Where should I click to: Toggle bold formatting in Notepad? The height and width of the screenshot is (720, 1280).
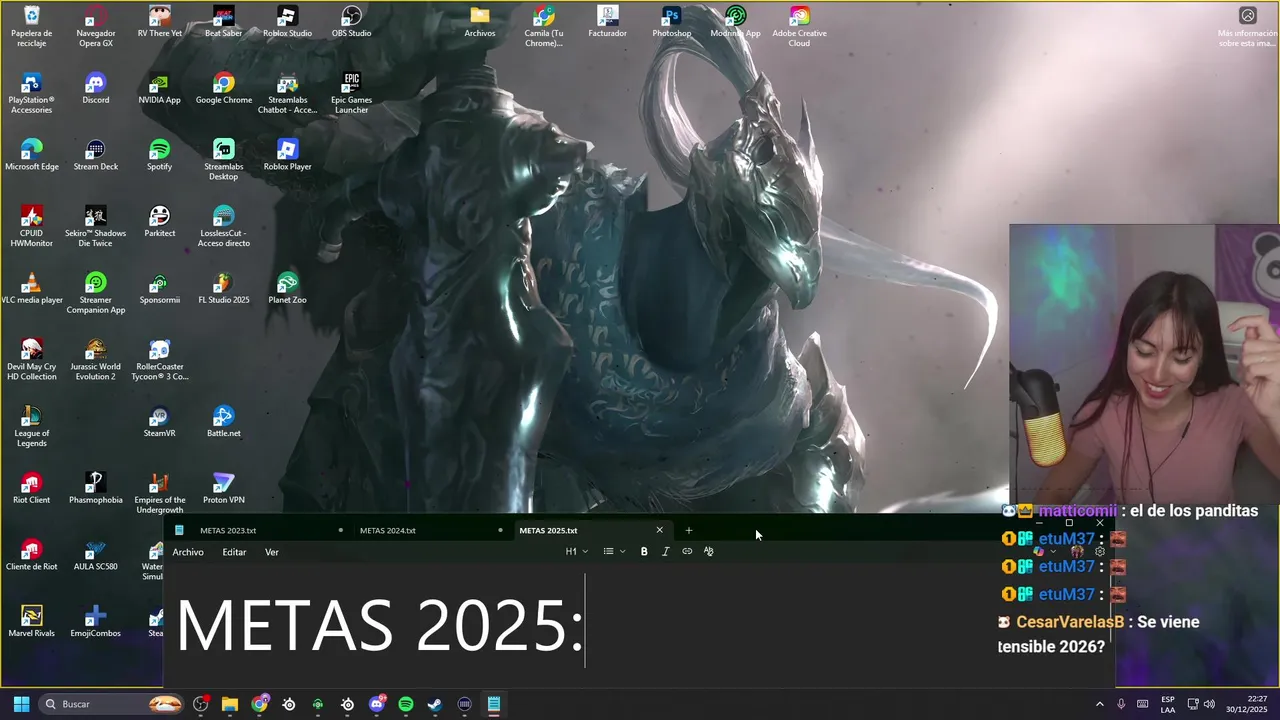[644, 551]
